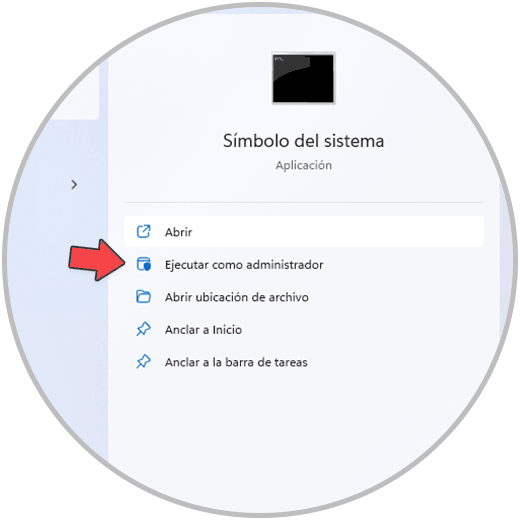Image resolution: width=520 pixels, height=520 pixels.
Task: Select Anclar a Inicio option
Action: 203,330
